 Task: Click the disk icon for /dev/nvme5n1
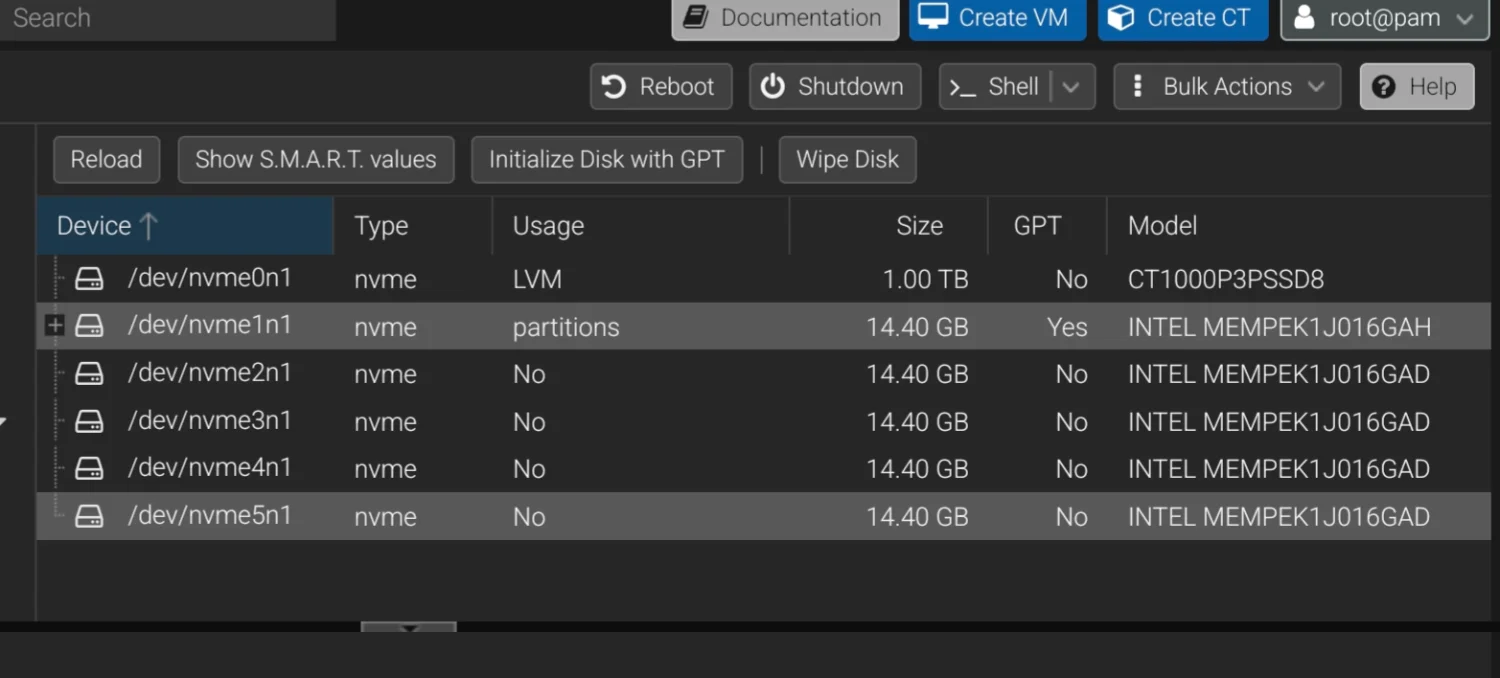pyautogui.click(x=90, y=516)
